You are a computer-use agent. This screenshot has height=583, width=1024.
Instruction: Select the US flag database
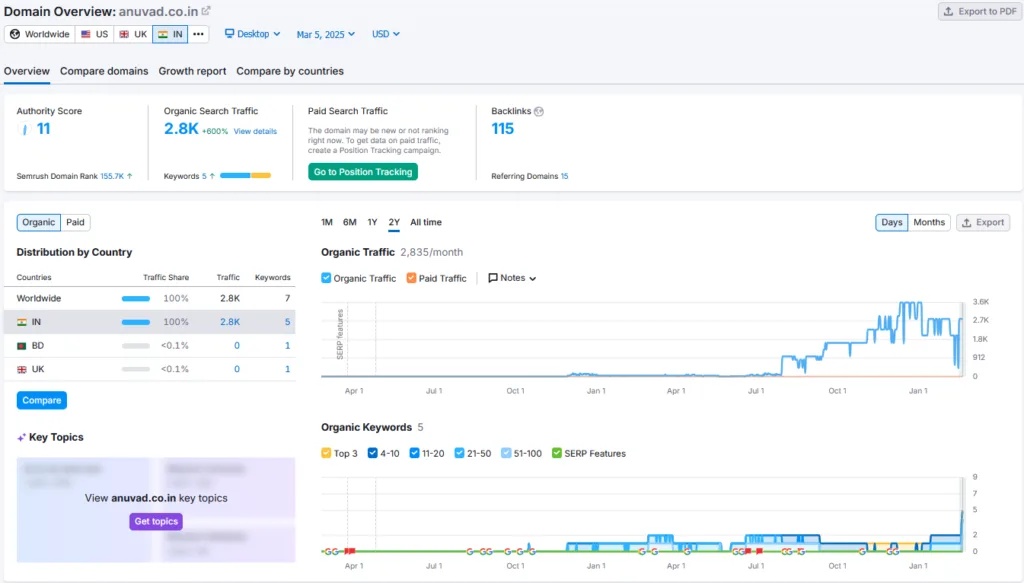95,34
